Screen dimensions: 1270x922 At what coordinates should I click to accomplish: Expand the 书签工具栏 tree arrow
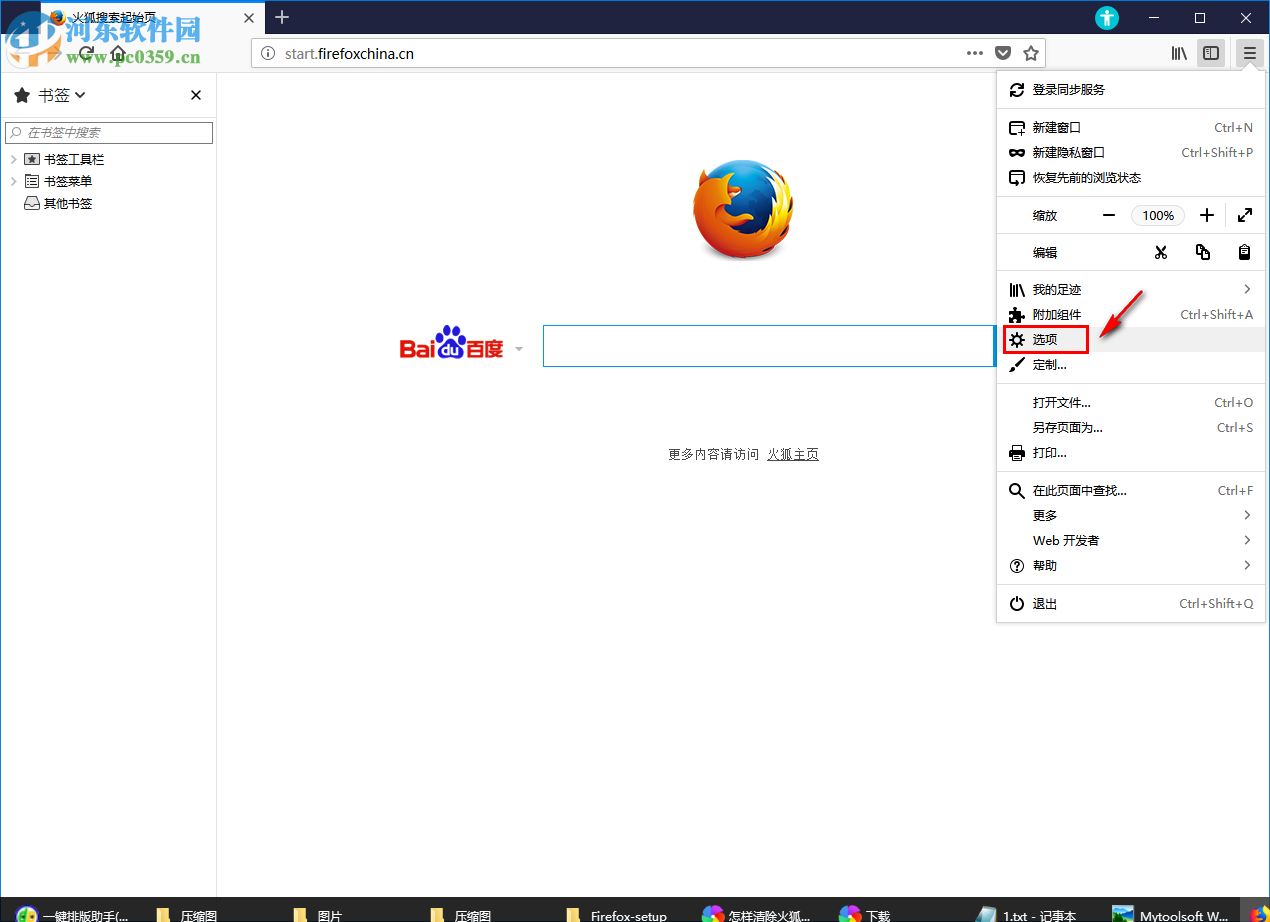tap(13, 159)
